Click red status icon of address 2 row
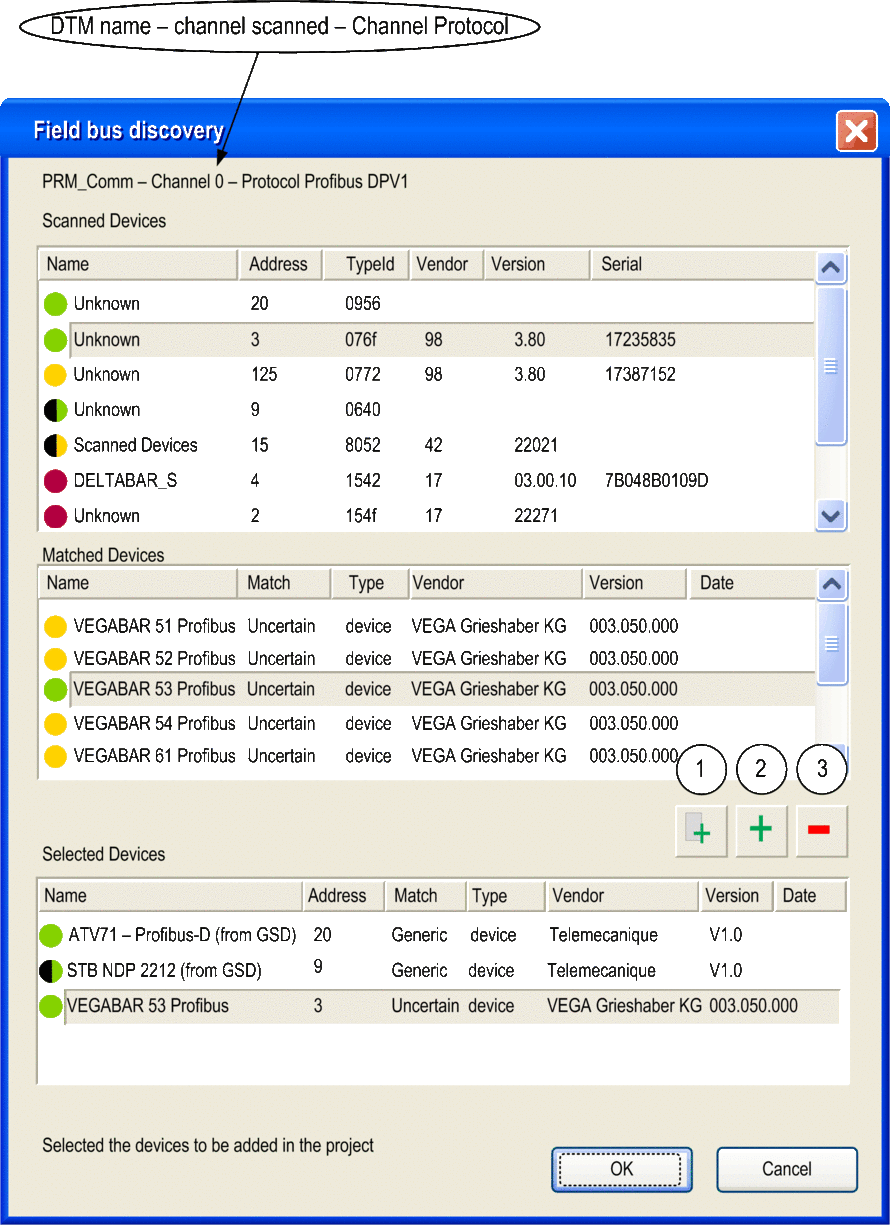Image resolution: width=890 pixels, height=1225 pixels. (x=55, y=516)
